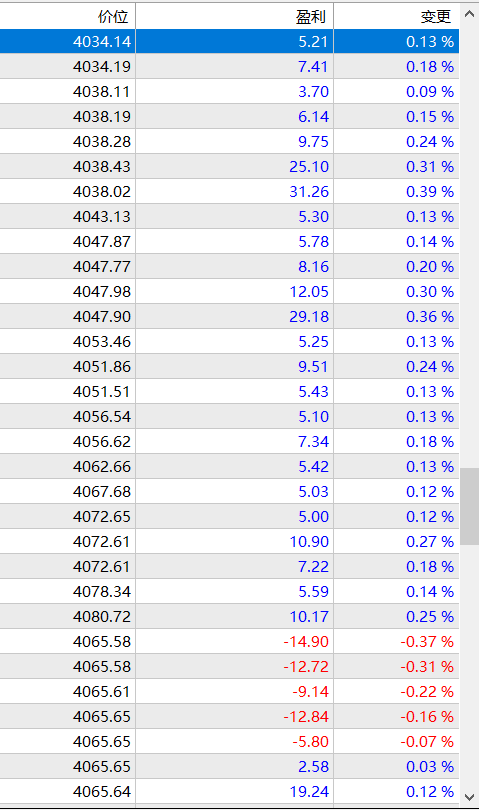Click the 价位 column header
Viewport: 479px width, 810px height.
(67, 16)
